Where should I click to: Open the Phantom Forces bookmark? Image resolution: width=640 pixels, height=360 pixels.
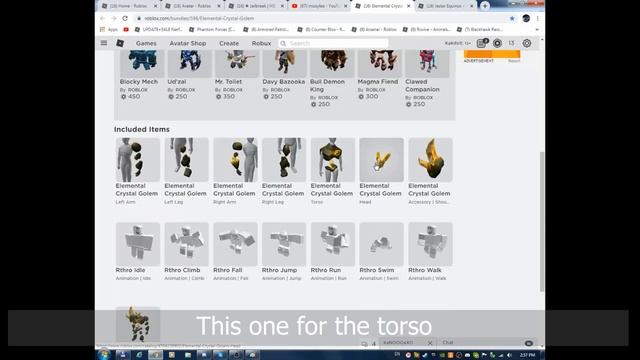point(212,29)
